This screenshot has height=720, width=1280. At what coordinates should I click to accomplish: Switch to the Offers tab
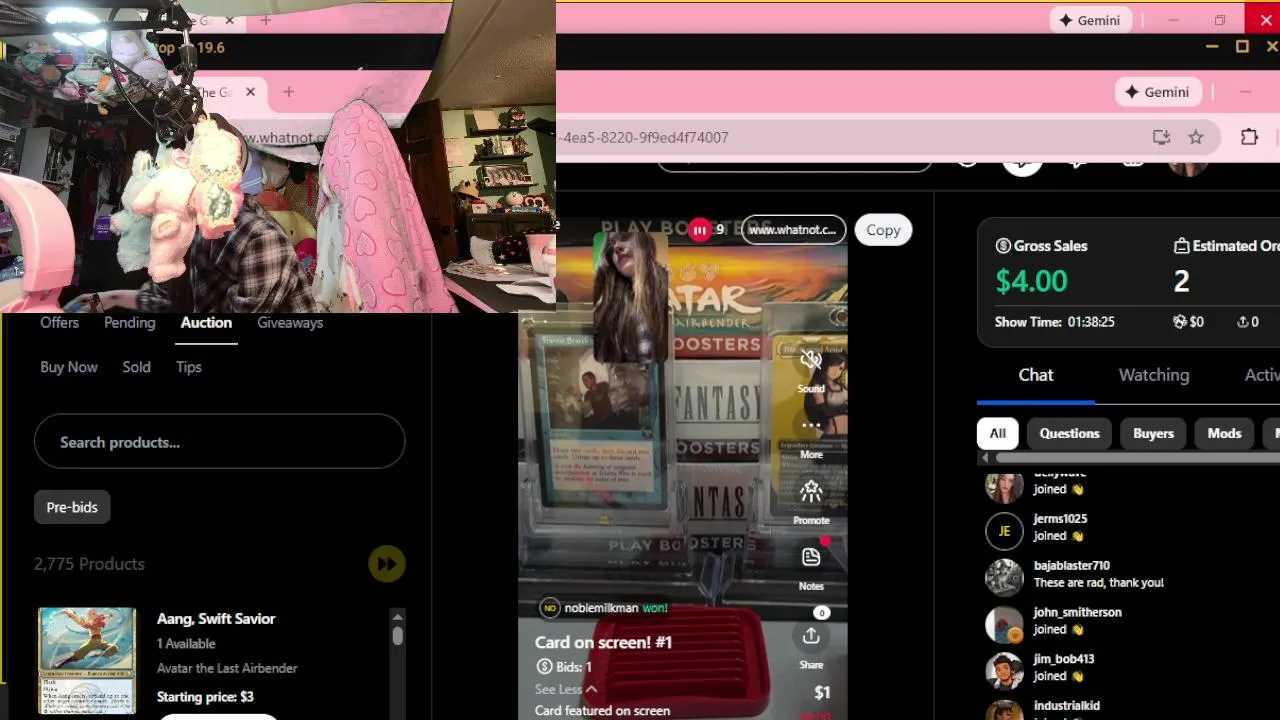(59, 322)
